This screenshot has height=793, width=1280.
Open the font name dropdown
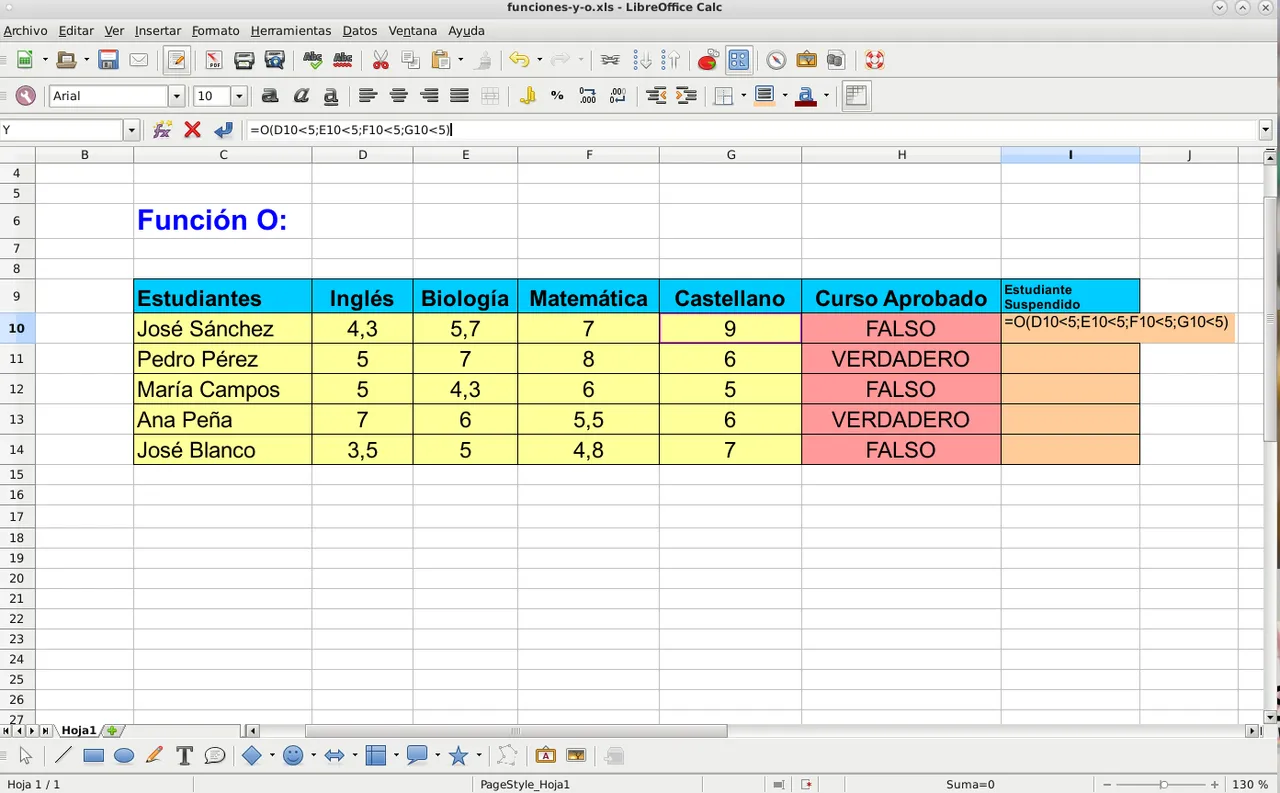[177, 96]
